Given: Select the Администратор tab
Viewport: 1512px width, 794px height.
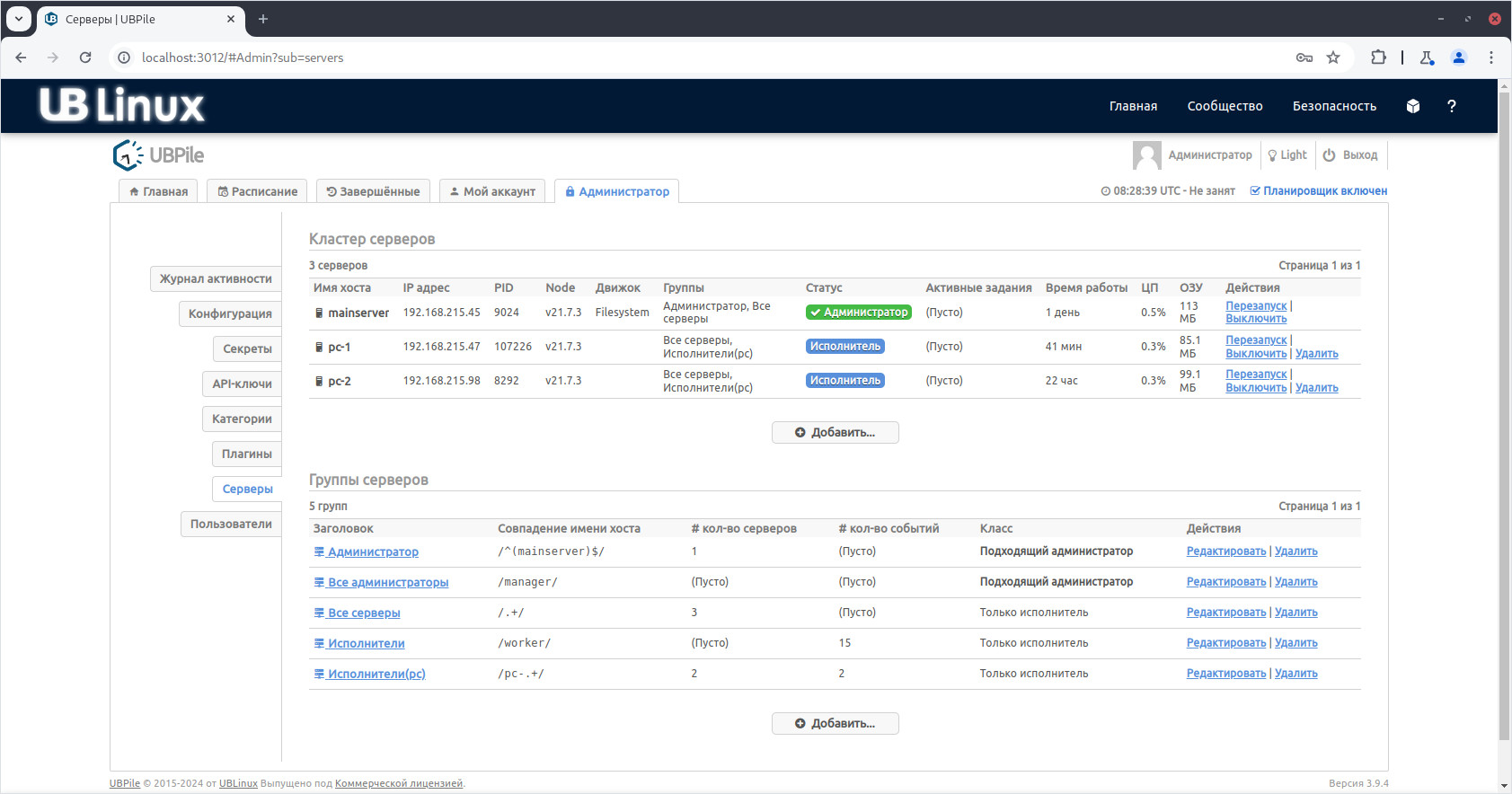Looking at the screenshot, I should tap(616, 191).
